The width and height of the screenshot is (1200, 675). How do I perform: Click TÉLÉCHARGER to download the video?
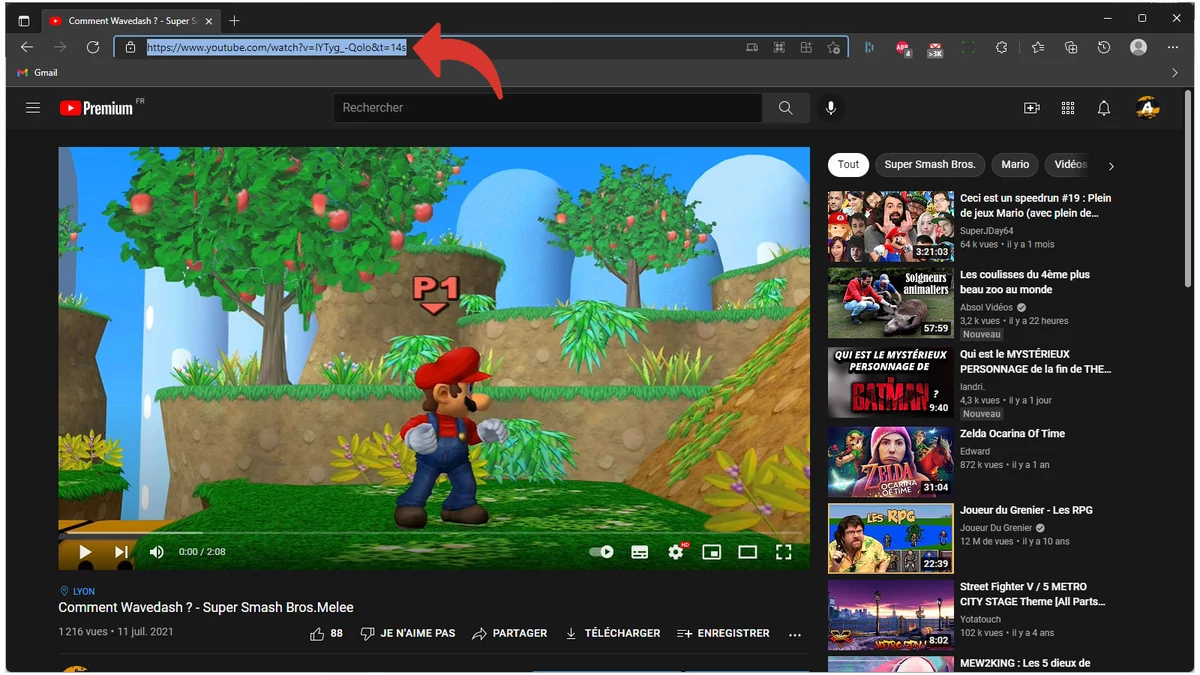pos(612,634)
